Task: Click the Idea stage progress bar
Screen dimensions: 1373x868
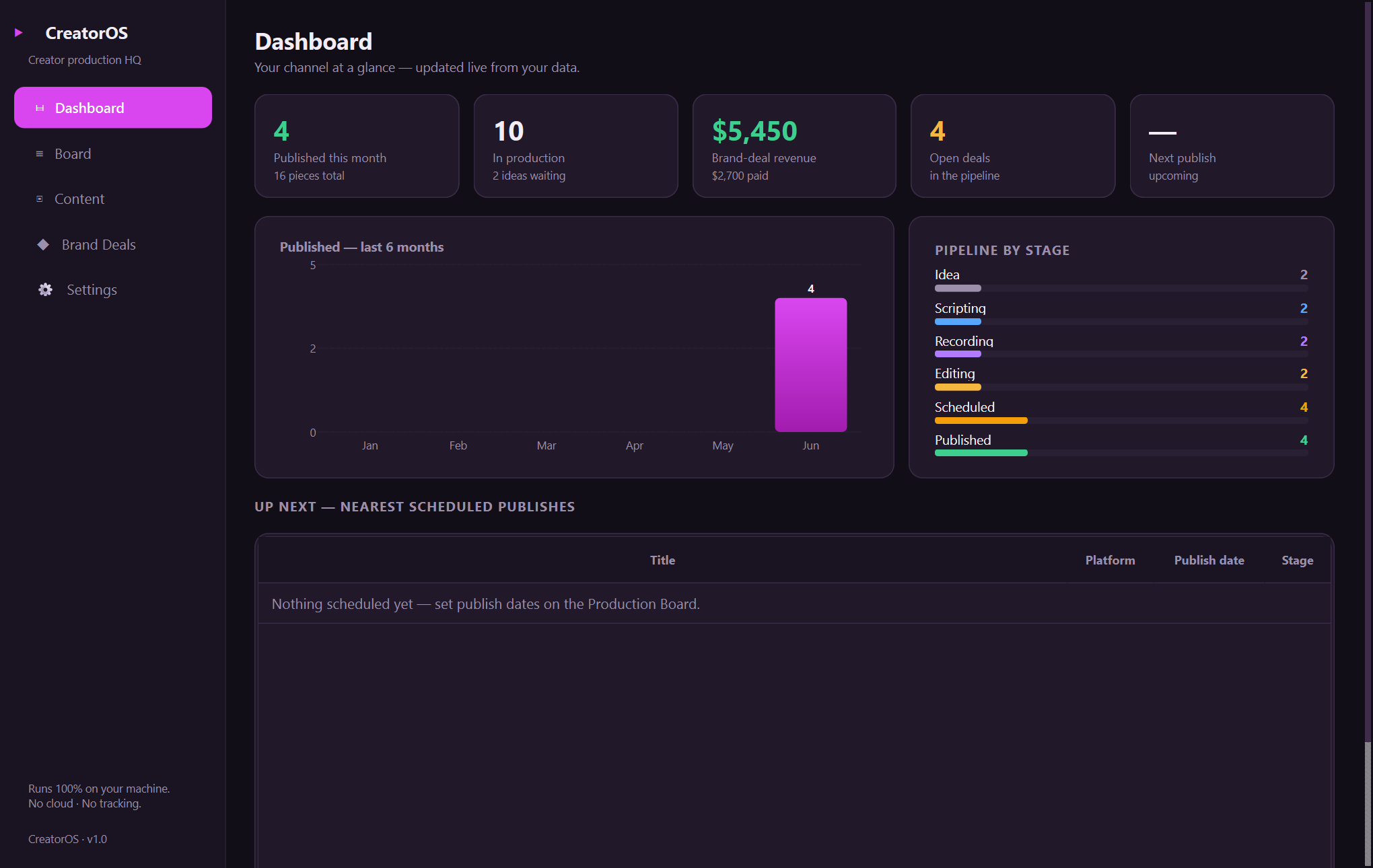Action: tap(1121, 289)
